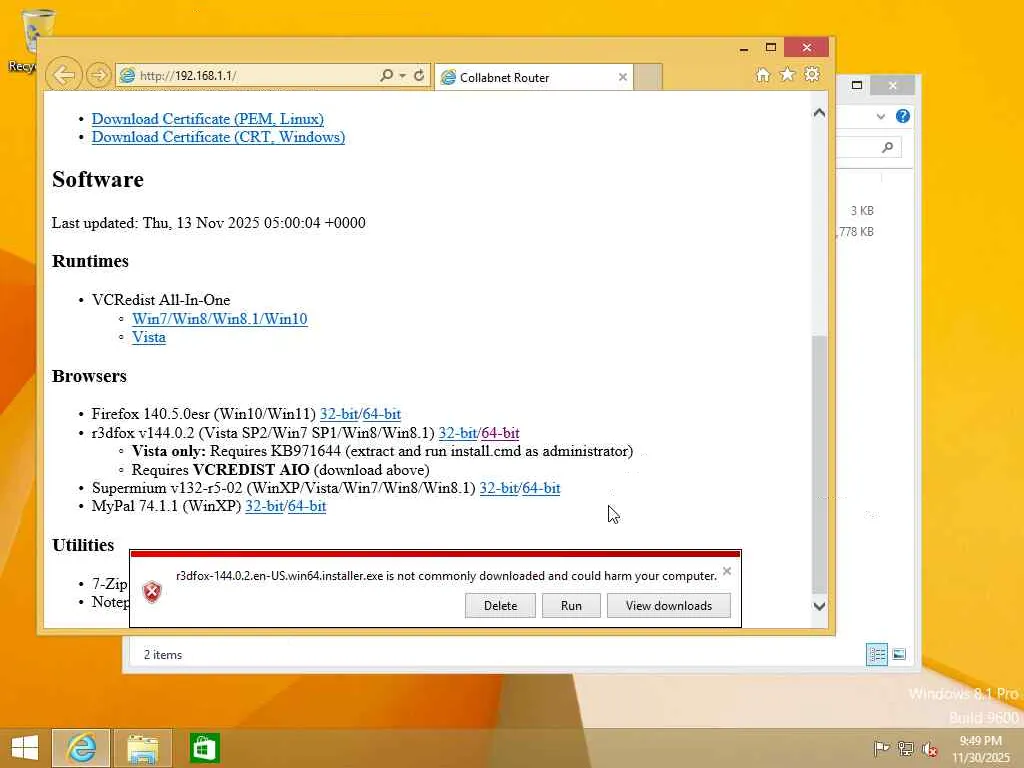
Task: Open the Tools gear icon
Action: 812,74
